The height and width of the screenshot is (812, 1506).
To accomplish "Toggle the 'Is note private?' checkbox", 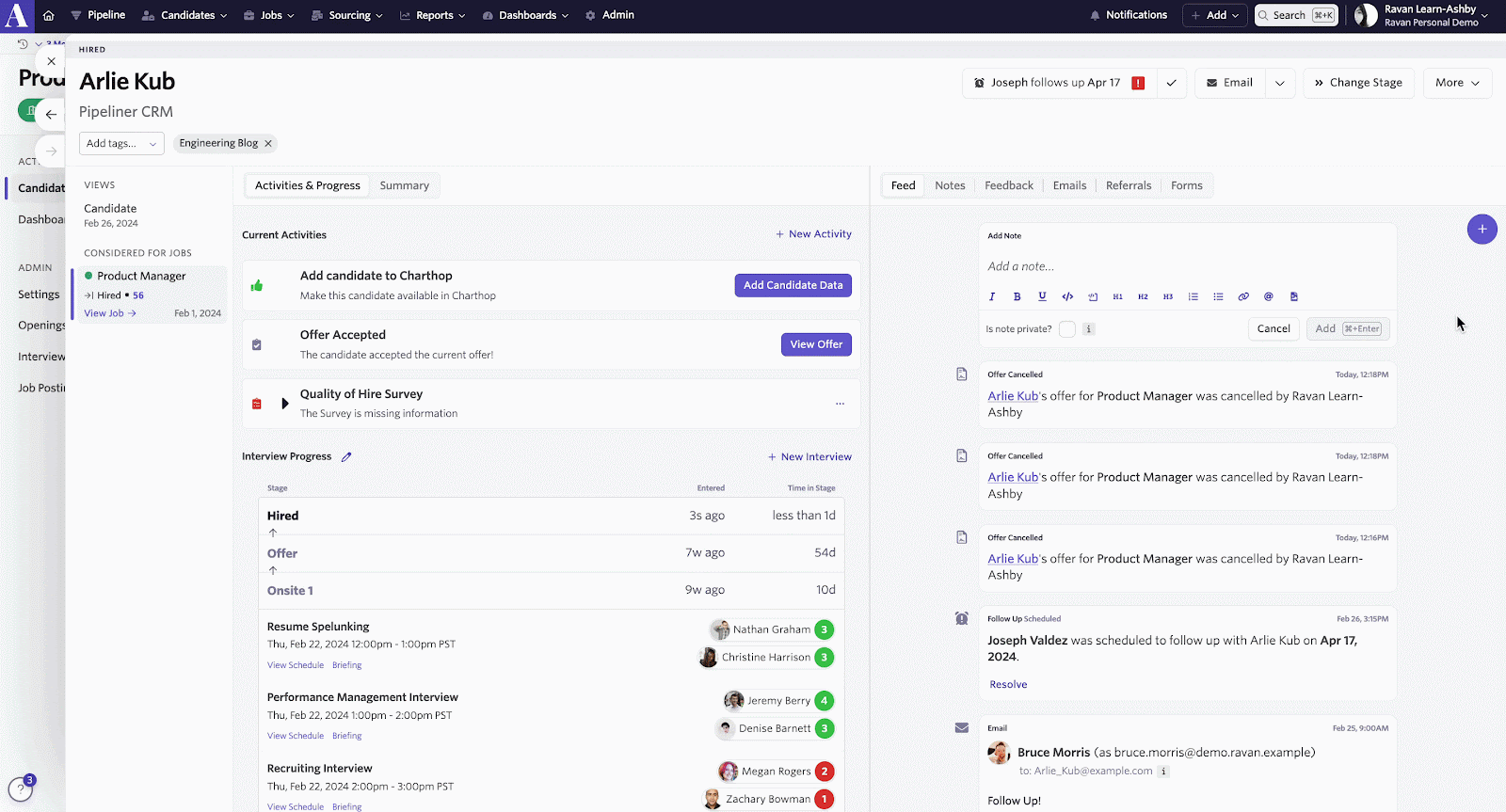I will pos(1066,329).
